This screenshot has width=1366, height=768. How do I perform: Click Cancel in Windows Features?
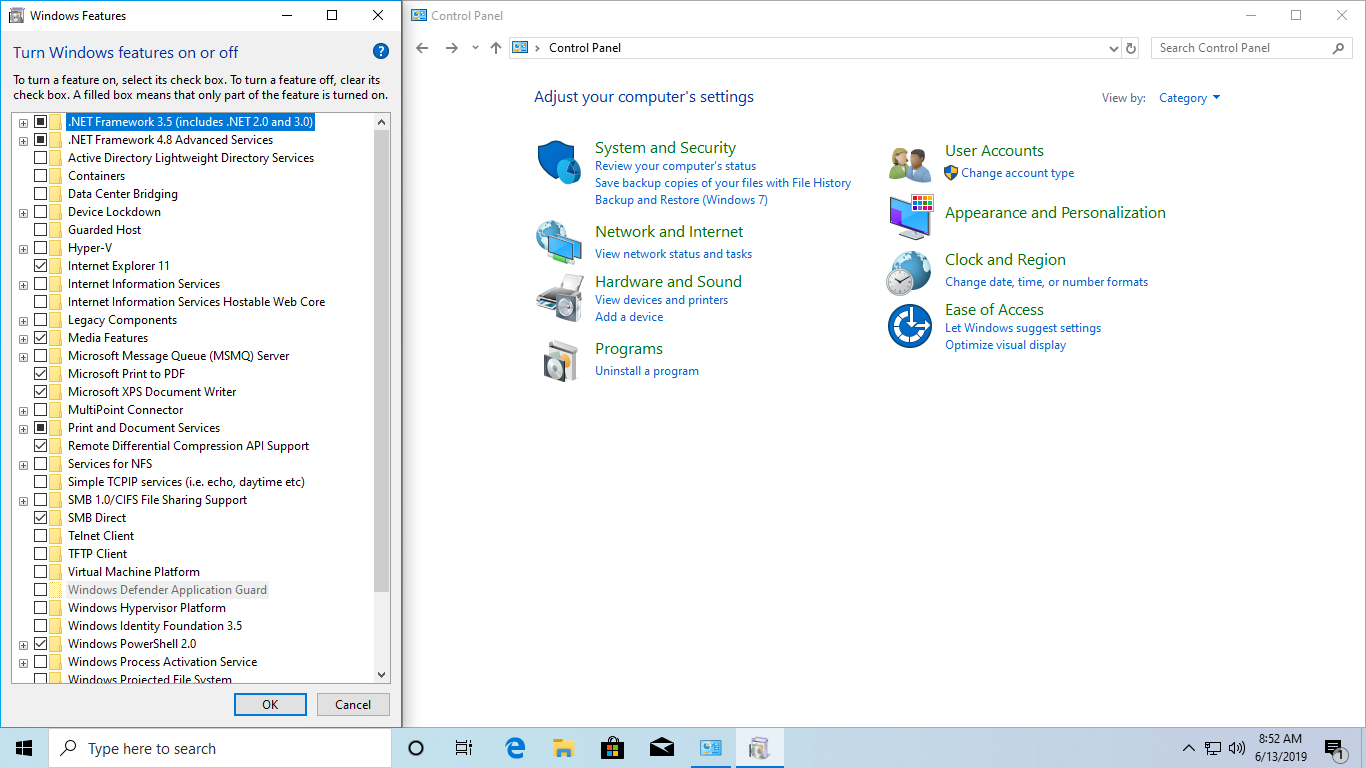pos(353,704)
